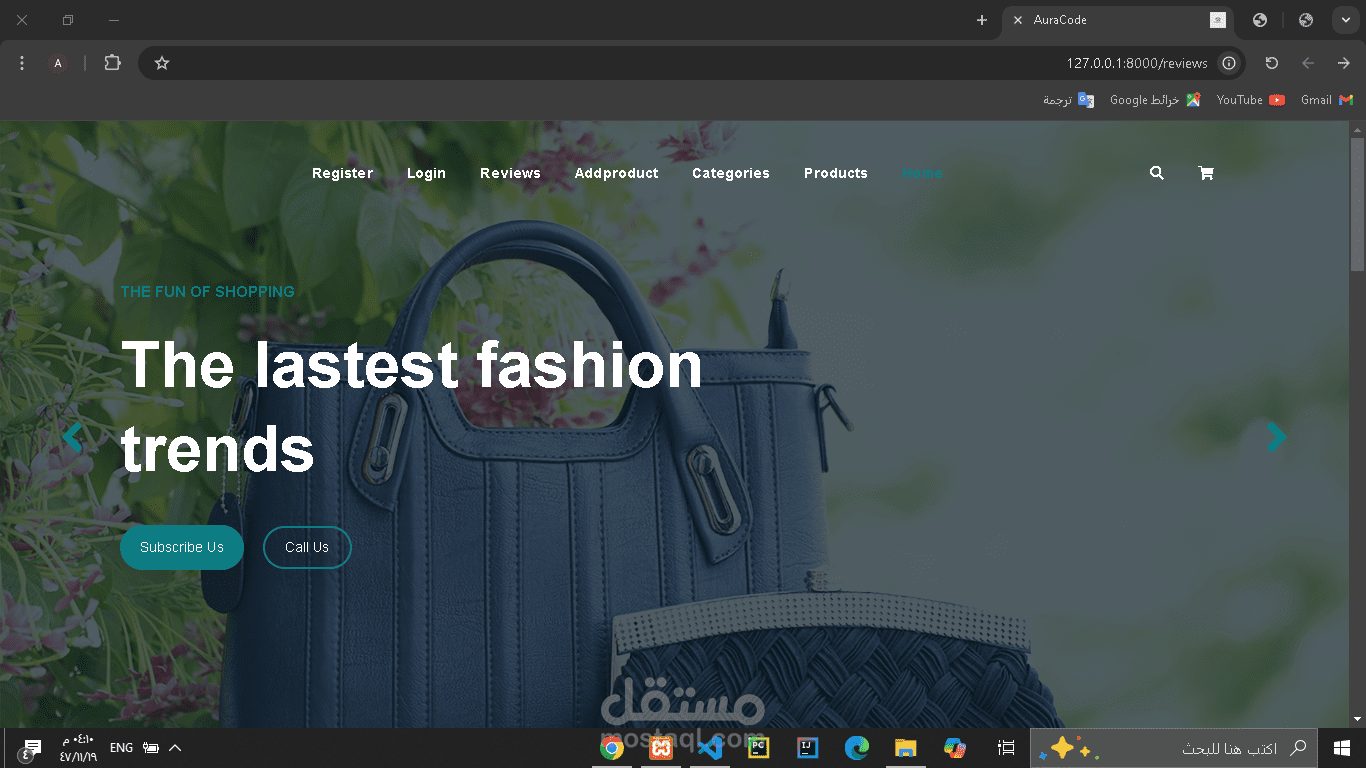Viewport: 1366px width, 768px height.
Task: Close the AuraCode tab
Action: click(x=1017, y=20)
